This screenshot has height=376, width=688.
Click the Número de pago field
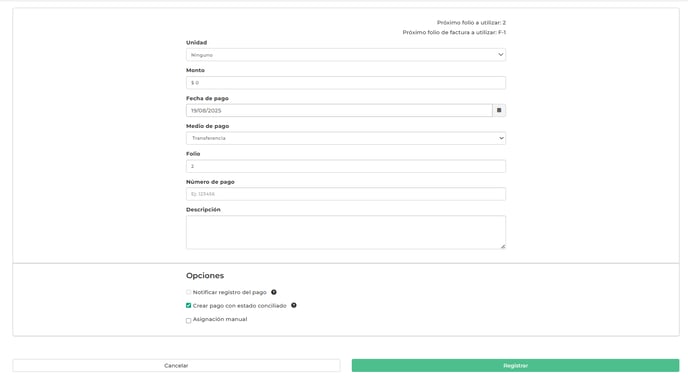point(346,194)
